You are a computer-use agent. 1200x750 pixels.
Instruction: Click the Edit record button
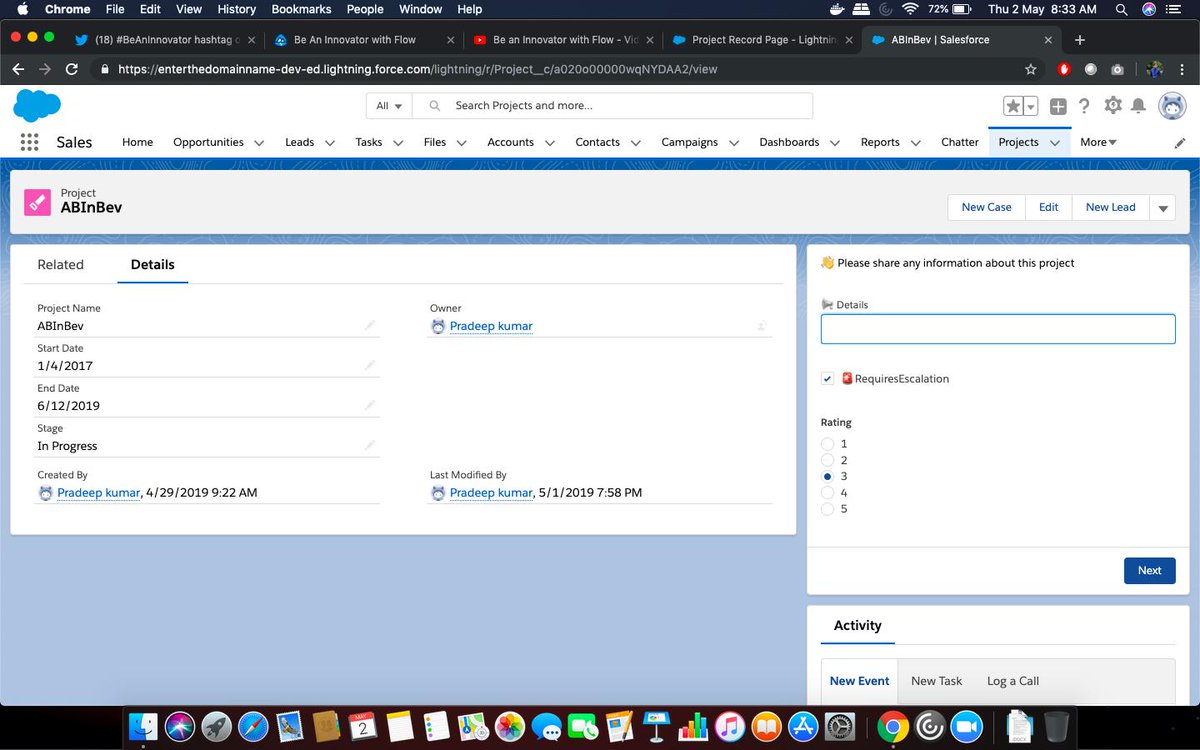(1048, 207)
